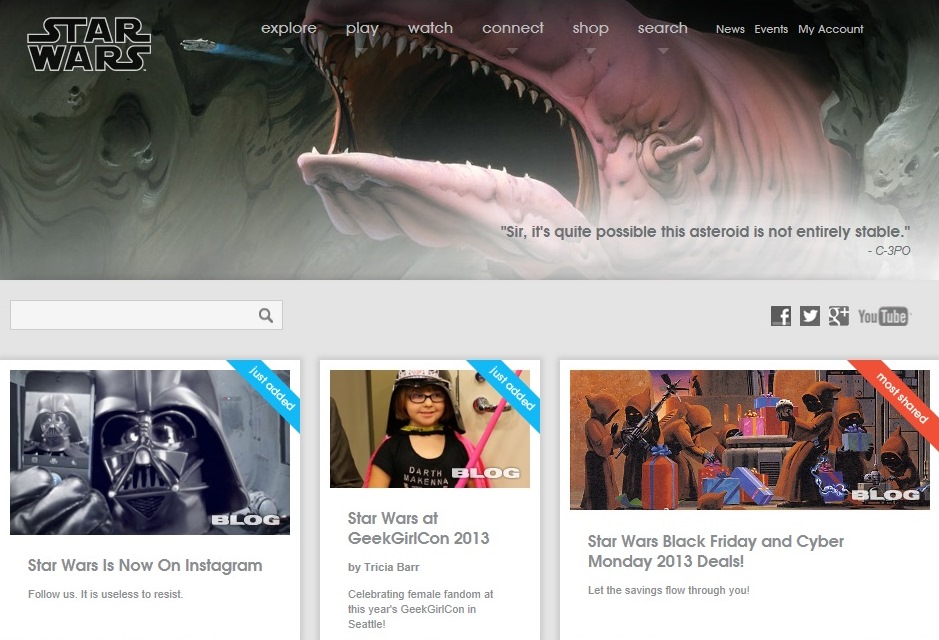Click into the site search field
939x640 pixels.
tap(146, 315)
